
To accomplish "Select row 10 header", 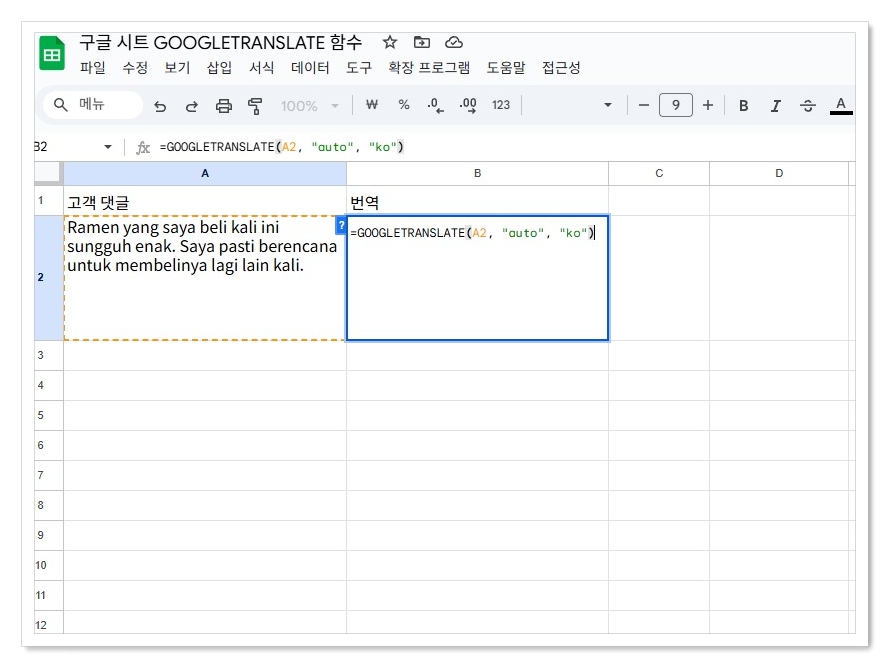I will pyautogui.click(x=48, y=565).
